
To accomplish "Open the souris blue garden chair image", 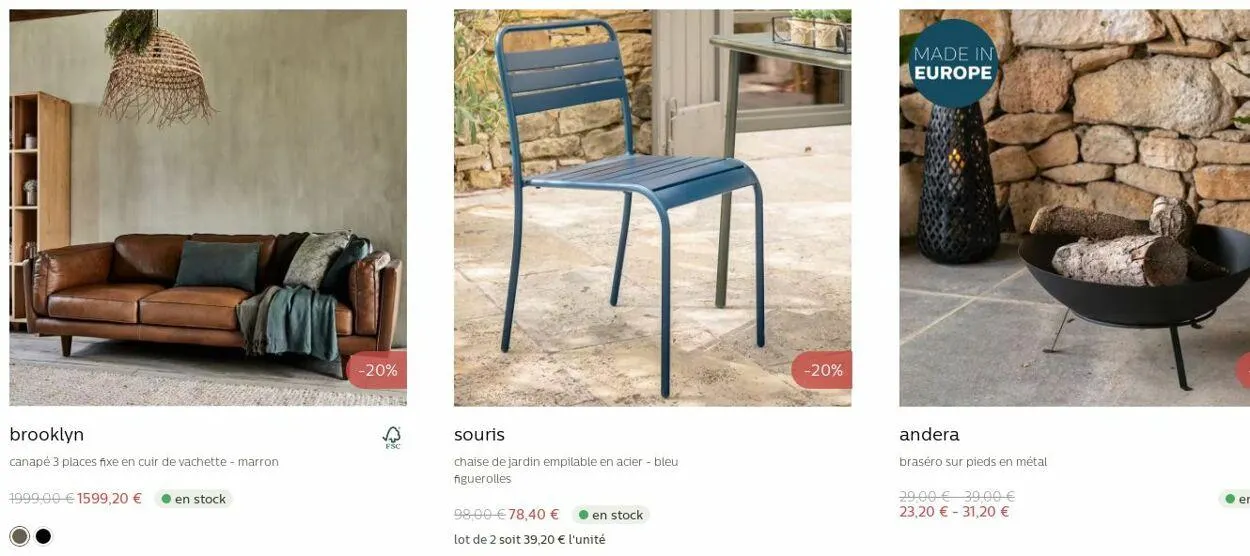I will [x=652, y=208].
